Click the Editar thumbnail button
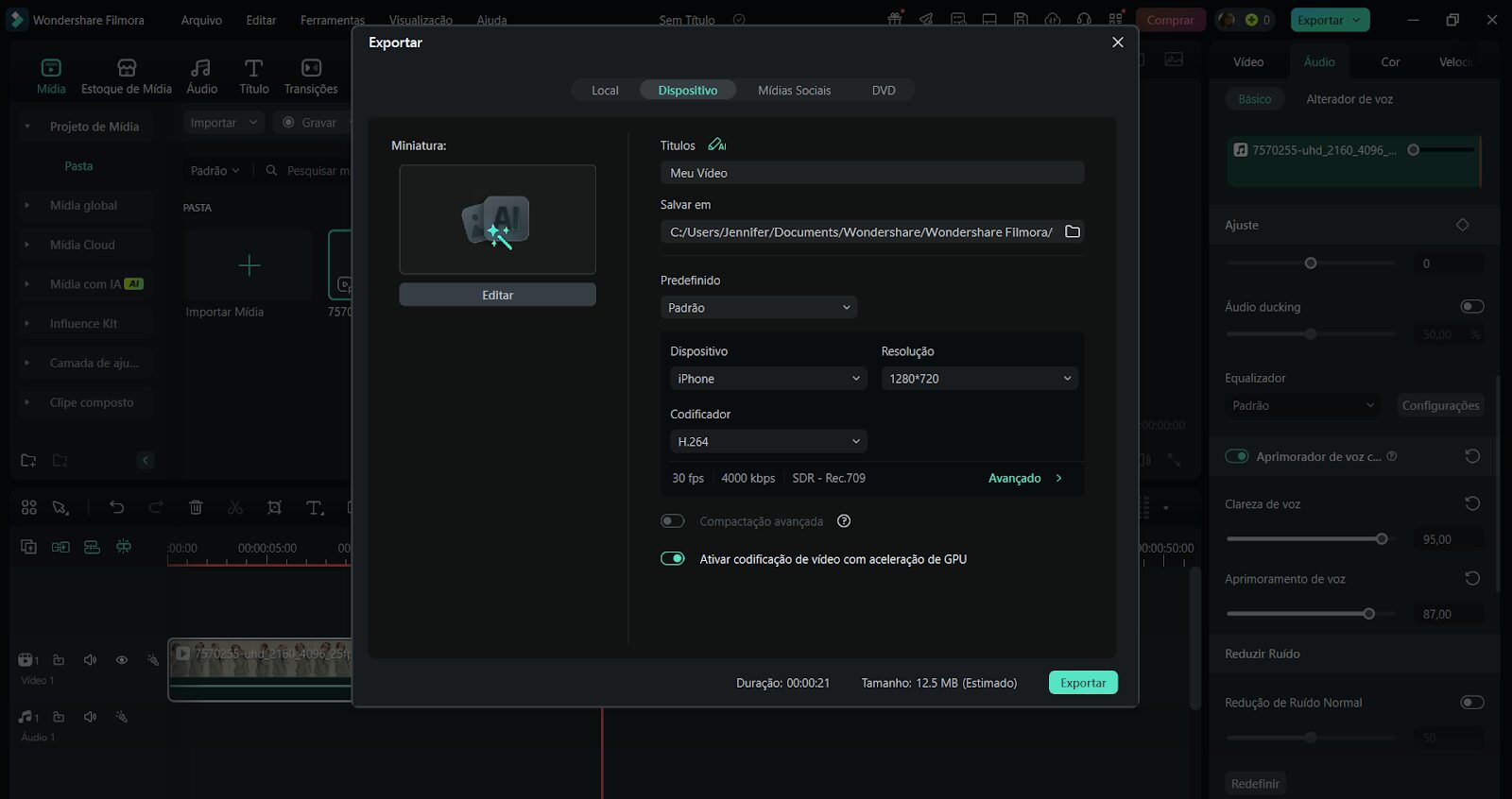Image resolution: width=1512 pixels, height=799 pixels. coord(497,296)
